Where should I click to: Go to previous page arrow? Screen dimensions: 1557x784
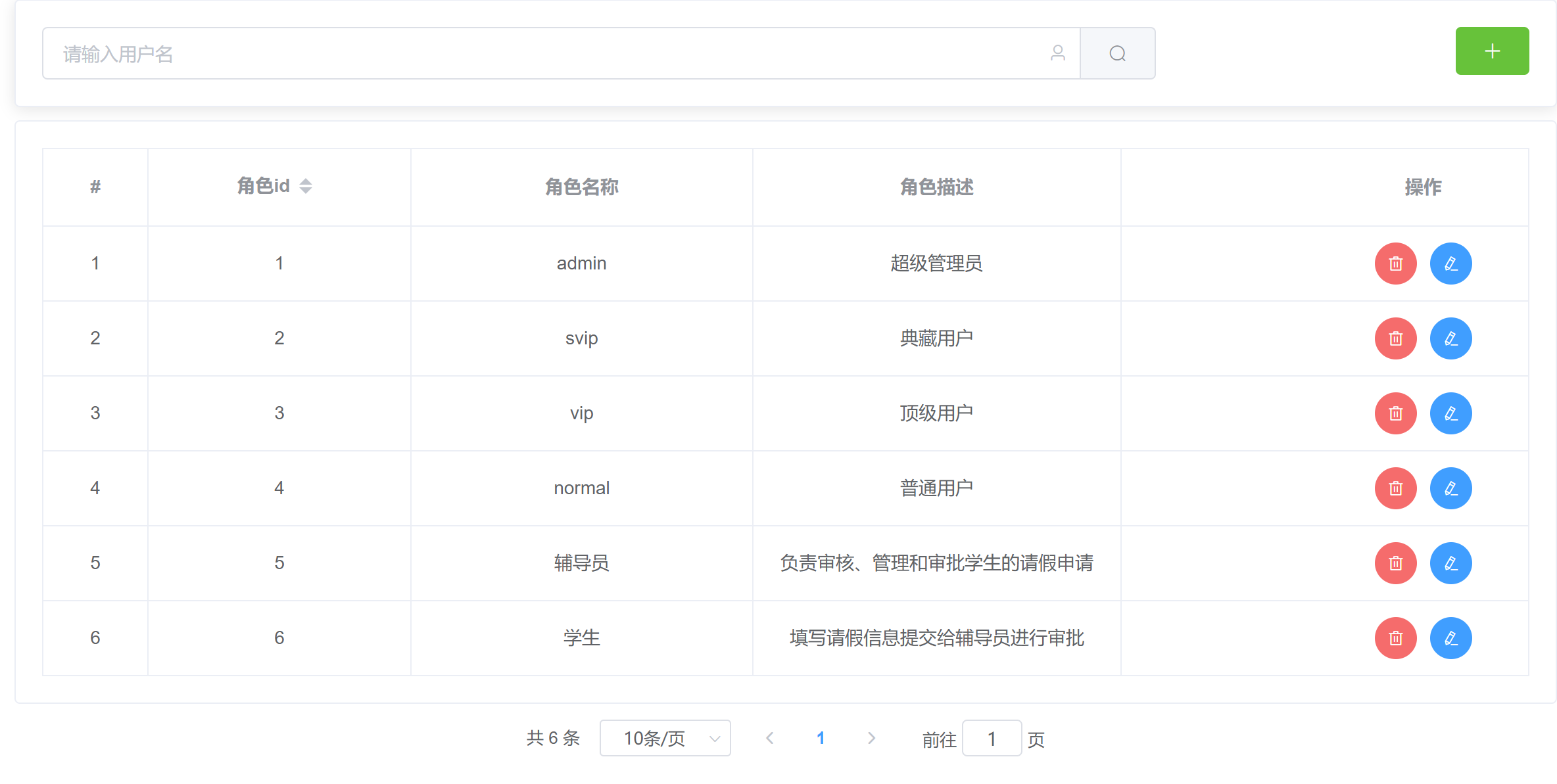point(770,738)
